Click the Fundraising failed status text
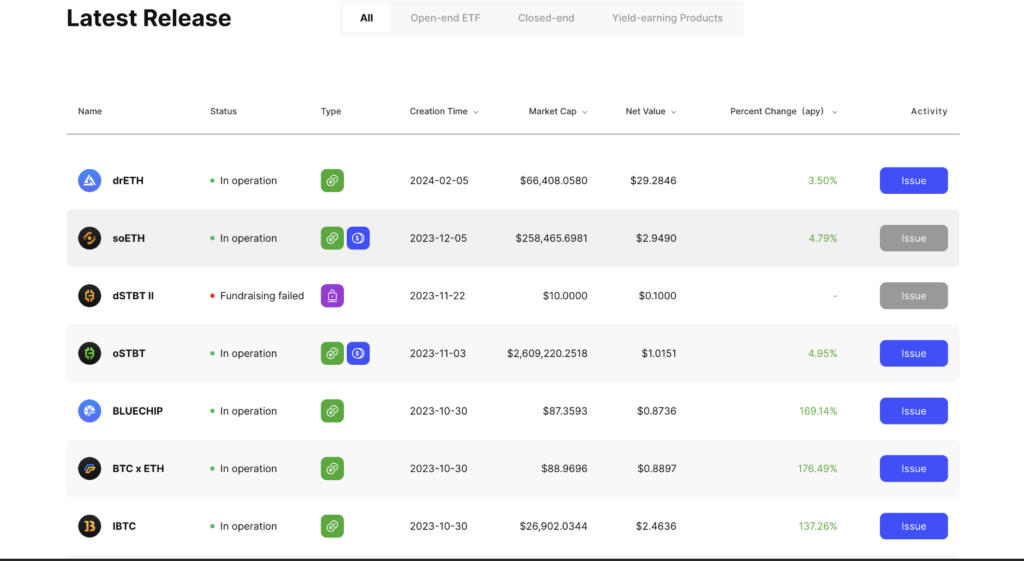This screenshot has width=1024, height=561. coord(262,296)
